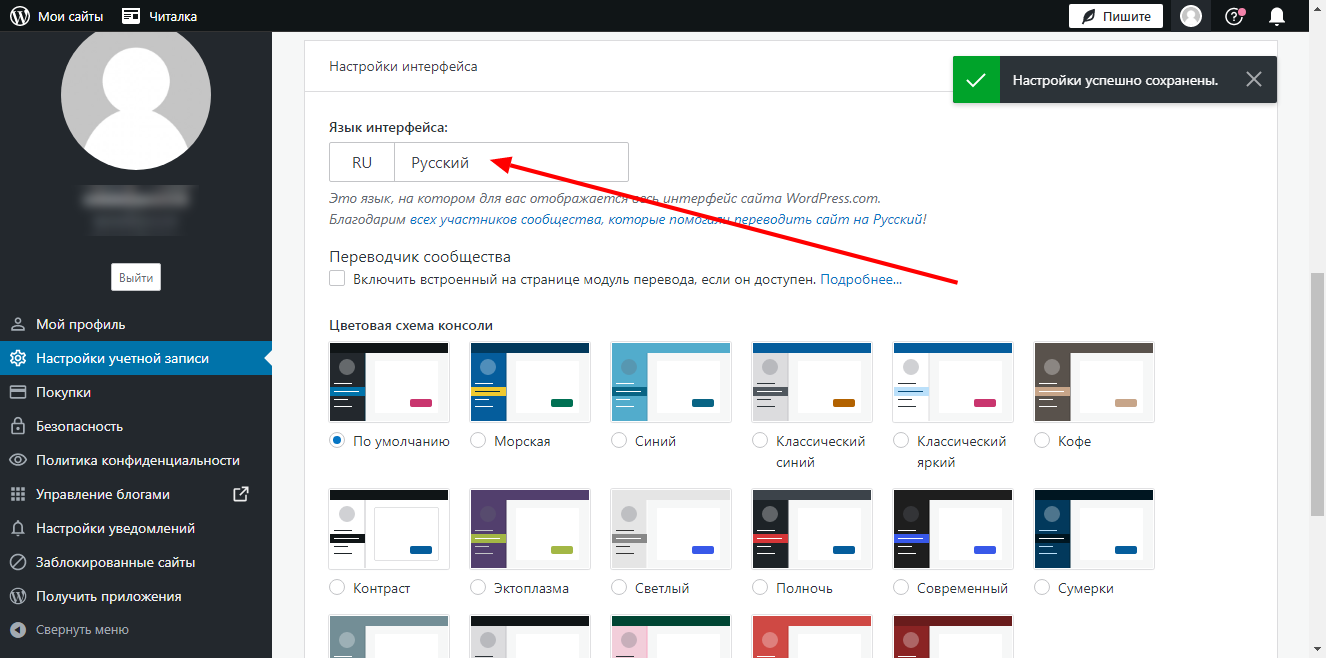Dismiss the settings saved notification
1326x658 pixels.
pyautogui.click(x=1254, y=79)
